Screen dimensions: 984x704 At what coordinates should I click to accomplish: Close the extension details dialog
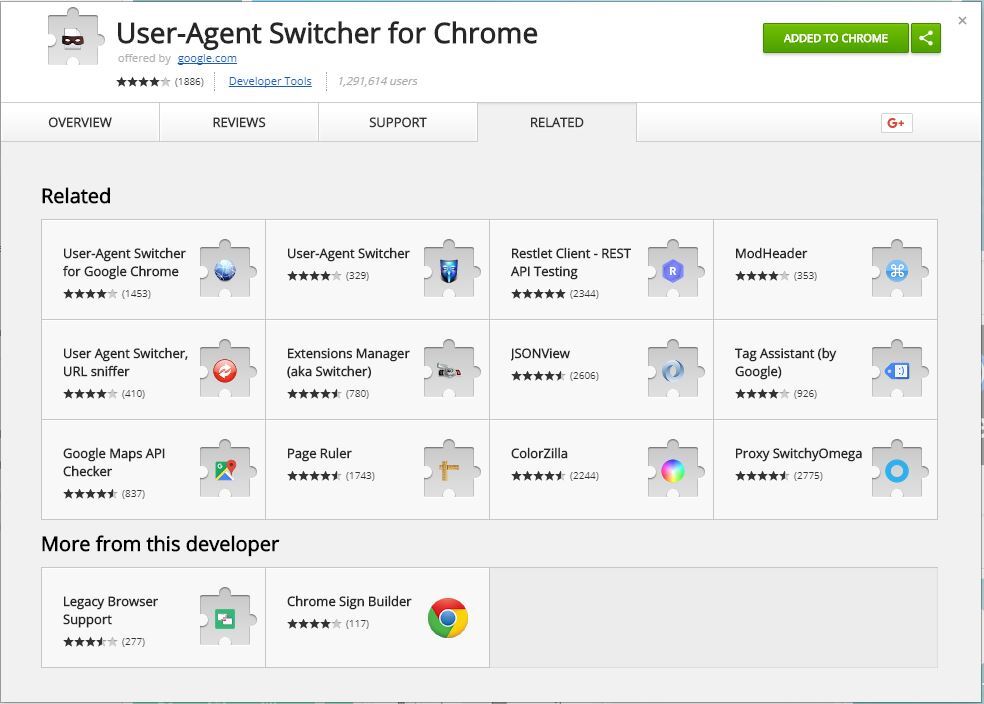pos(962,21)
